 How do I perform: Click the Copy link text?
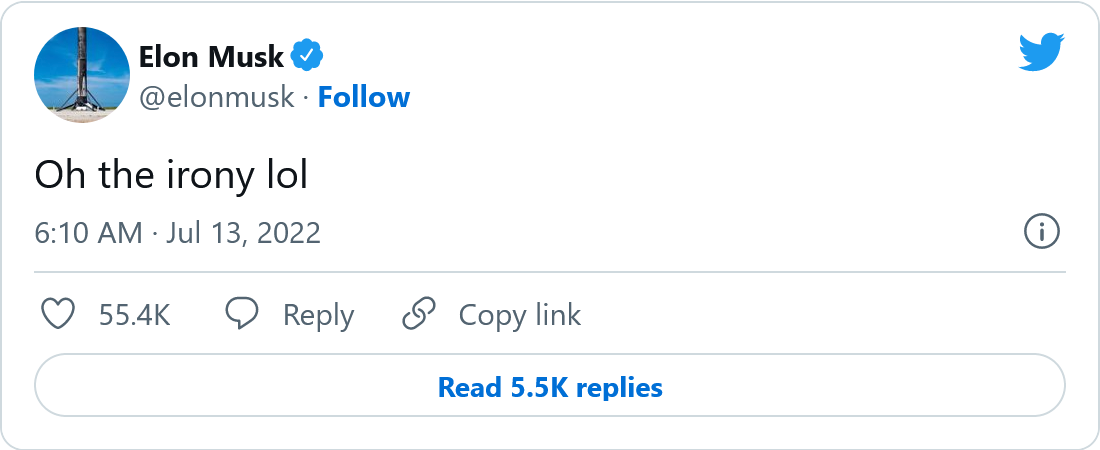tap(519, 315)
